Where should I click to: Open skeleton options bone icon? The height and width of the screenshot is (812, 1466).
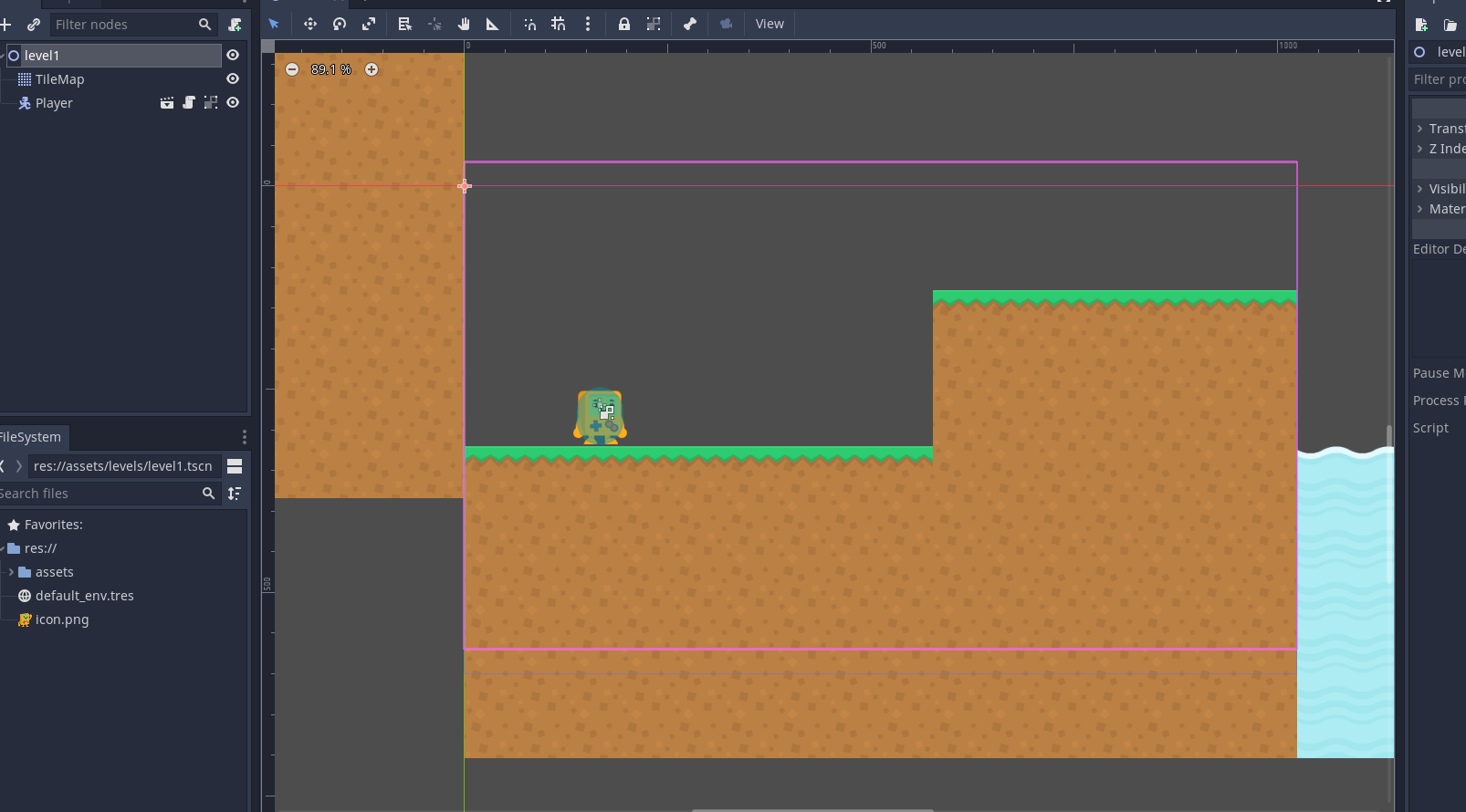click(x=690, y=25)
